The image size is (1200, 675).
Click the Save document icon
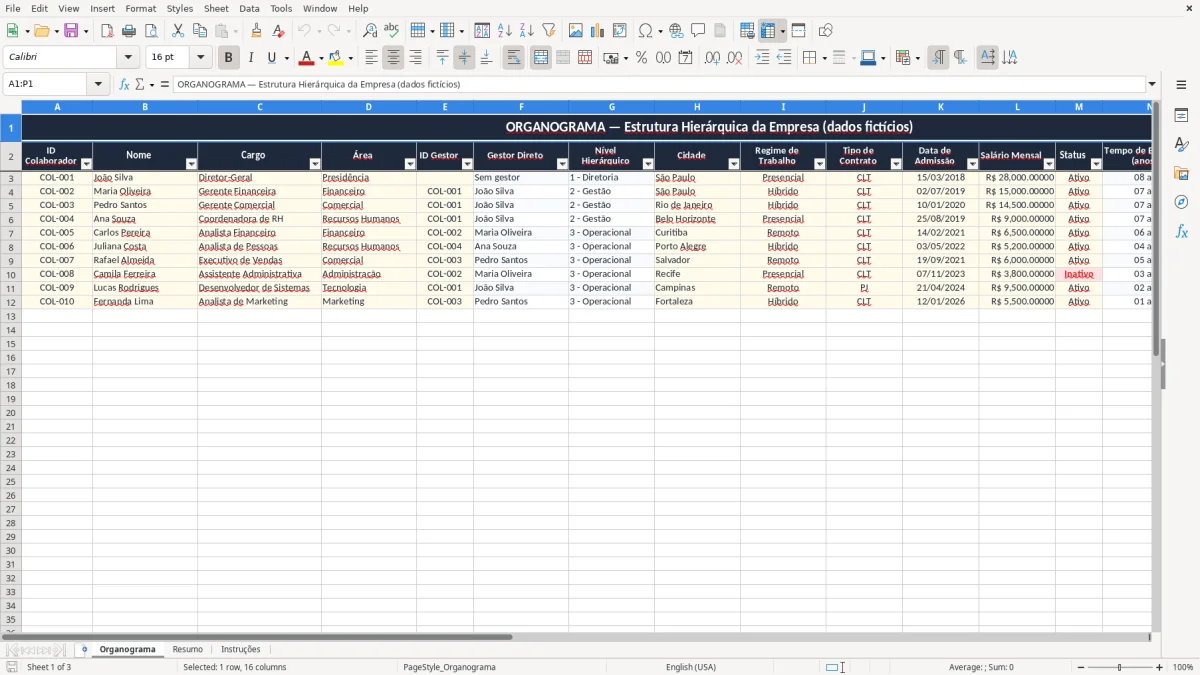pyautogui.click(x=71, y=31)
